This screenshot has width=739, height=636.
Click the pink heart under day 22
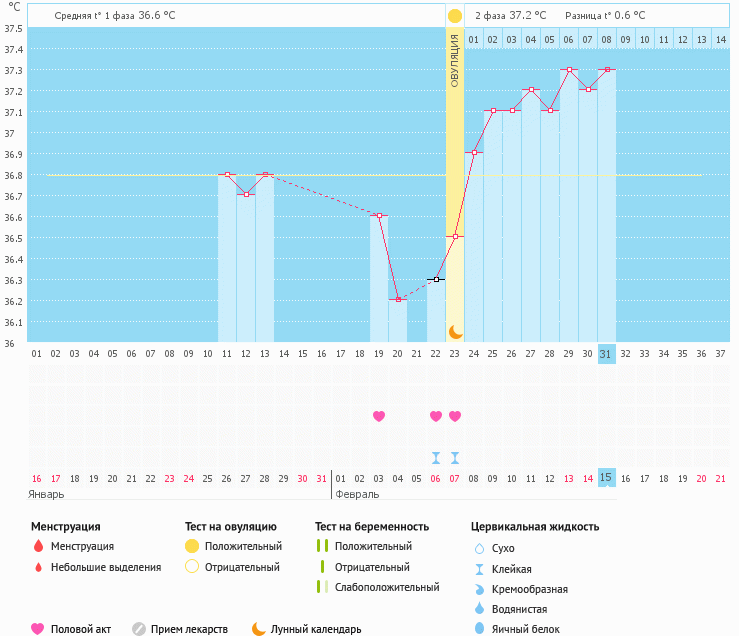pos(436,416)
